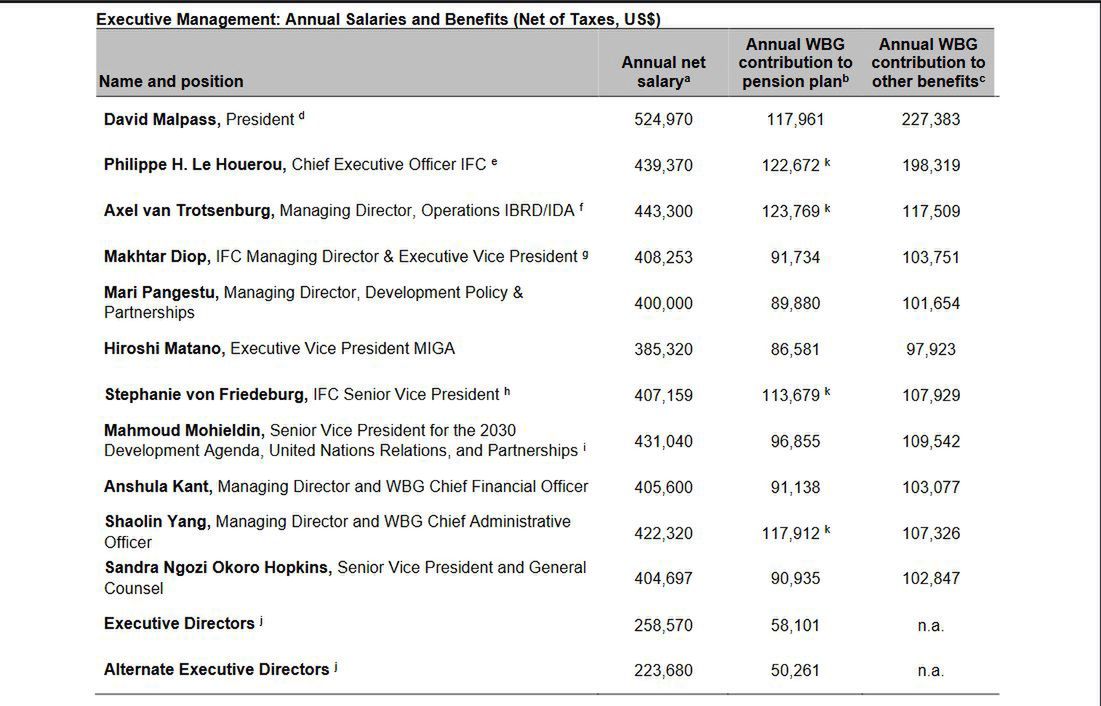Click Shaolin Yang's pension contribution 117,912
The height and width of the screenshot is (706, 1101).
coord(791,534)
